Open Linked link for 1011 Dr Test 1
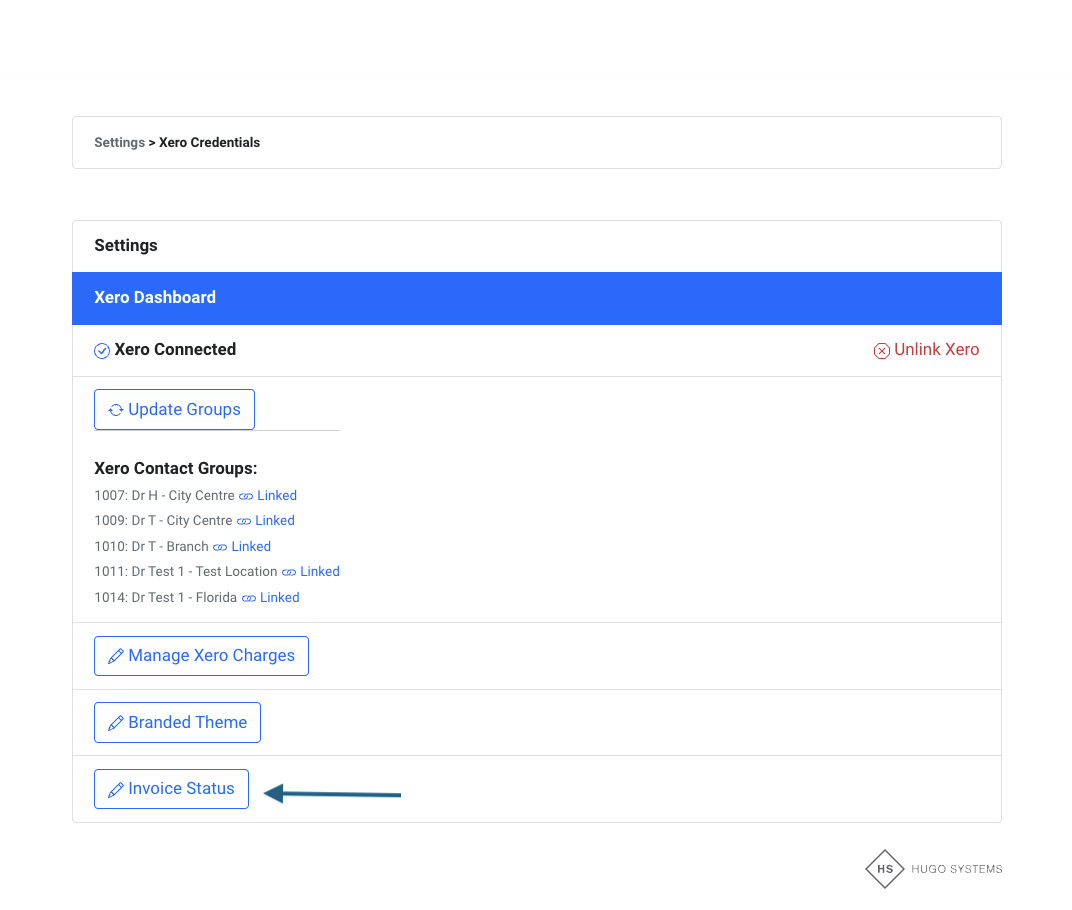The image size is (1072, 910). pyautogui.click(x=320, y=572)
